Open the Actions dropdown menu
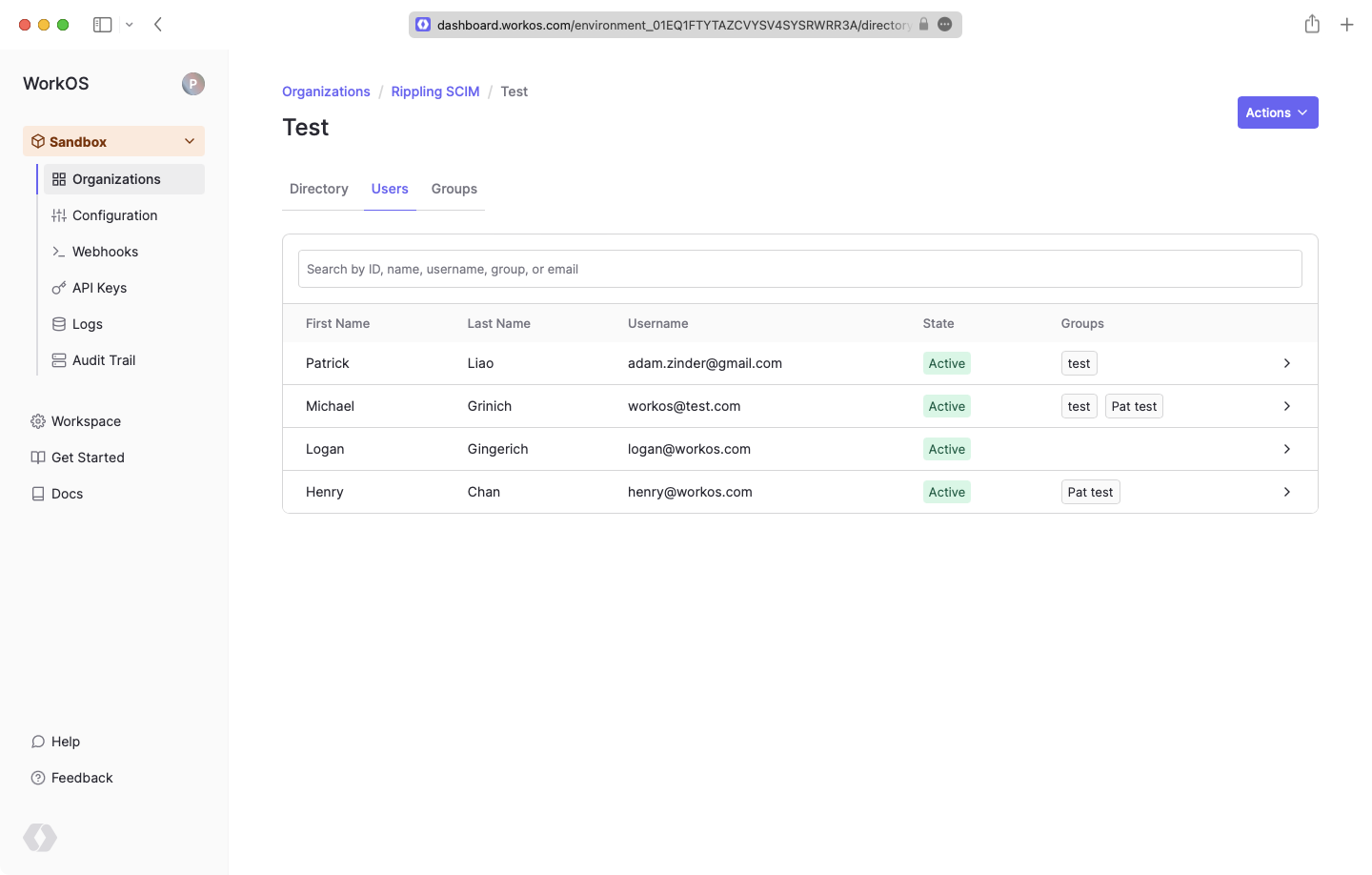1372x875 pixels. [1277, 112]
